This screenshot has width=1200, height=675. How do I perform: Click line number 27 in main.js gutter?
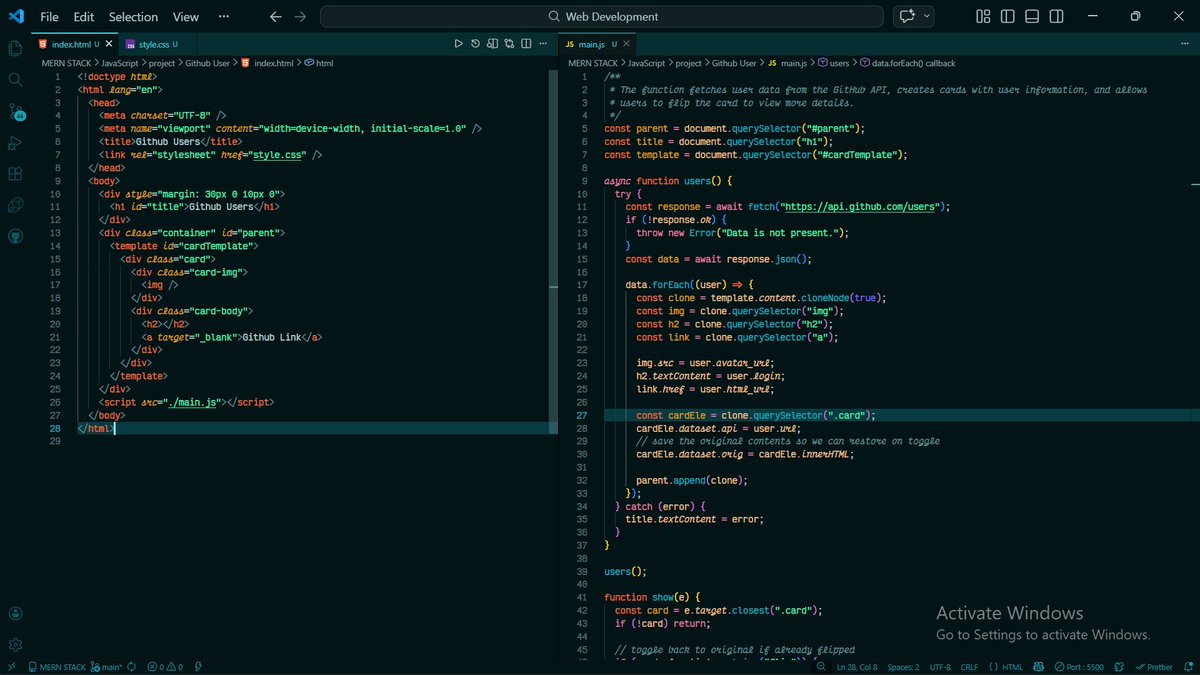pos(581,415)
